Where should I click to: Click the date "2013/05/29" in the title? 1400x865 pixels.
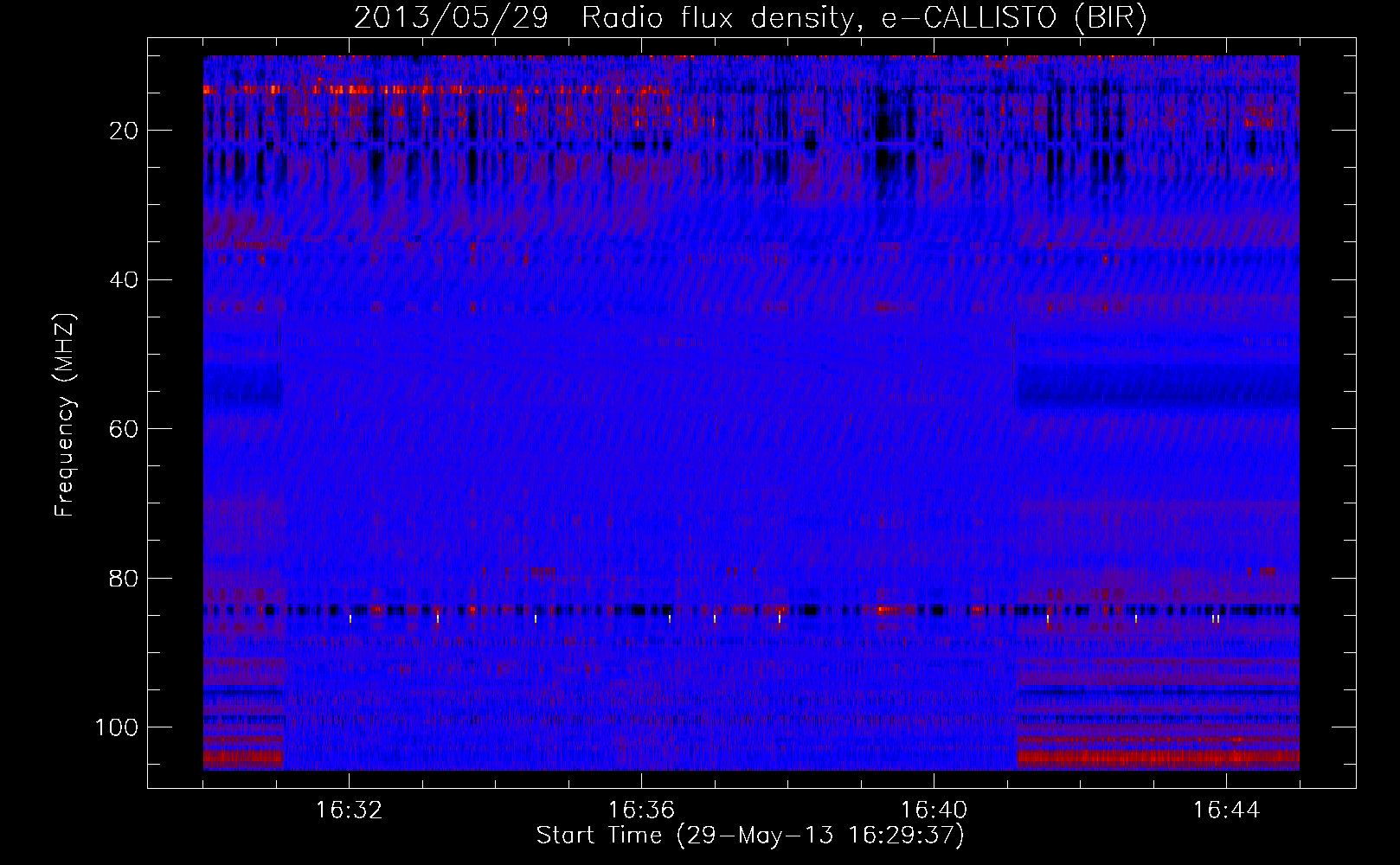(x=451, y=17)
